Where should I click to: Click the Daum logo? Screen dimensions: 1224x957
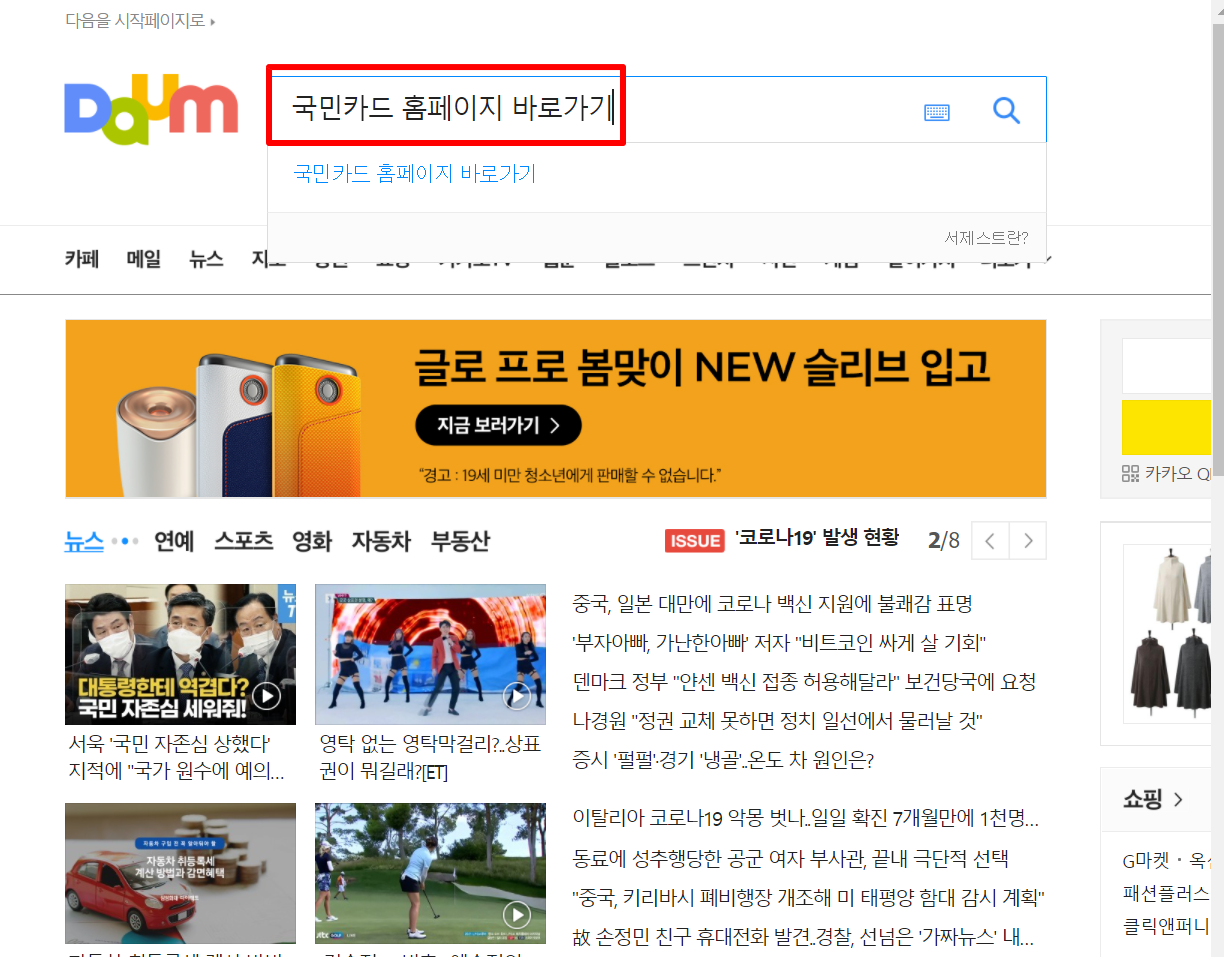point(151,109)
